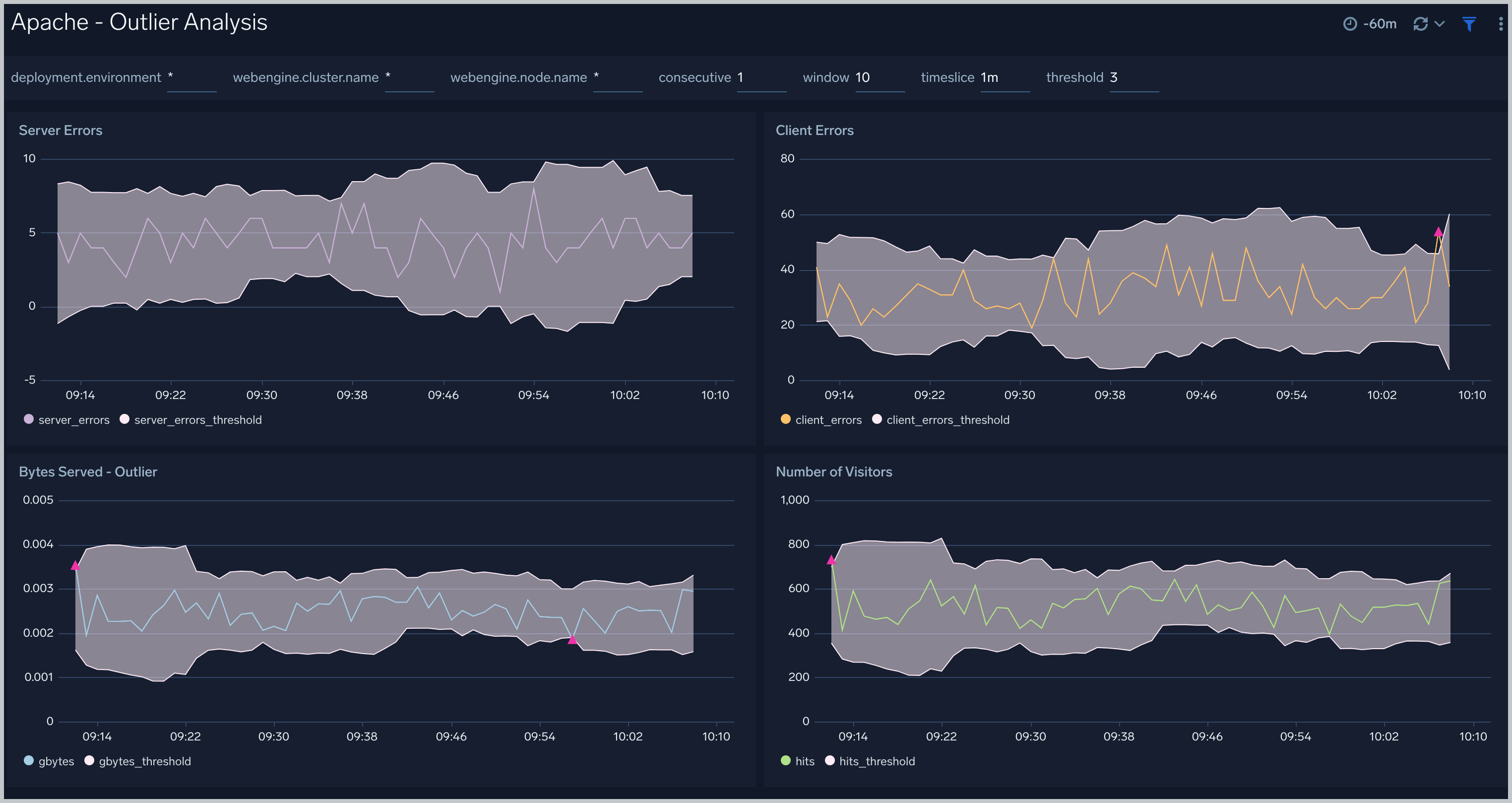Toggle the gbytes legend series
Screen dimensions: 1512x803
[49, 761]
